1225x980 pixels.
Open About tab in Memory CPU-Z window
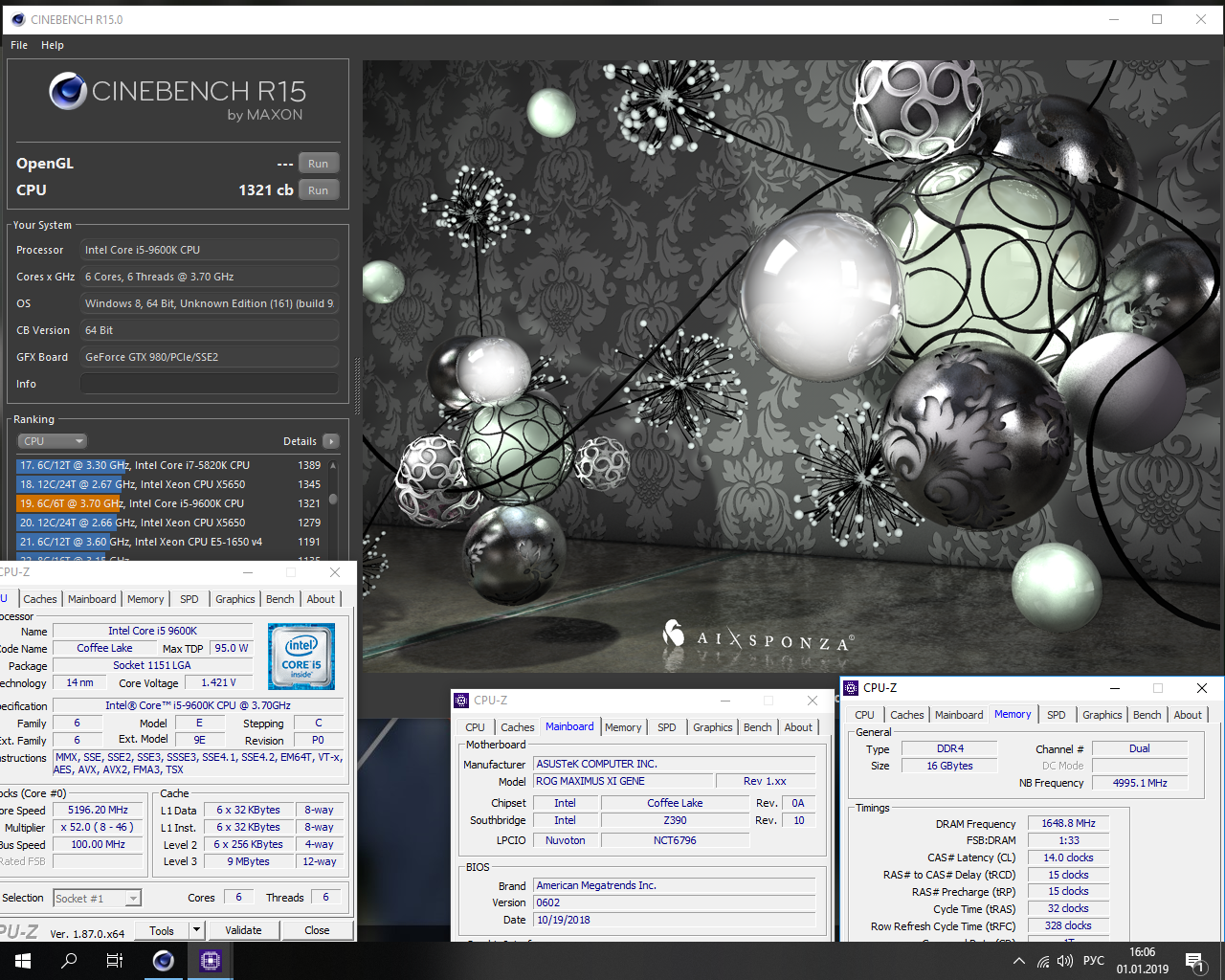[x=1188, y=715]
